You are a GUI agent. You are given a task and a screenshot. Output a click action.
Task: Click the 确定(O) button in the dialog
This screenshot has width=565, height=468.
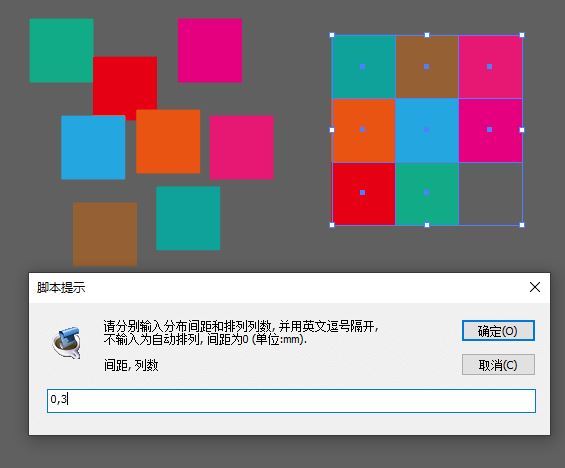click(x=498, y=330)
